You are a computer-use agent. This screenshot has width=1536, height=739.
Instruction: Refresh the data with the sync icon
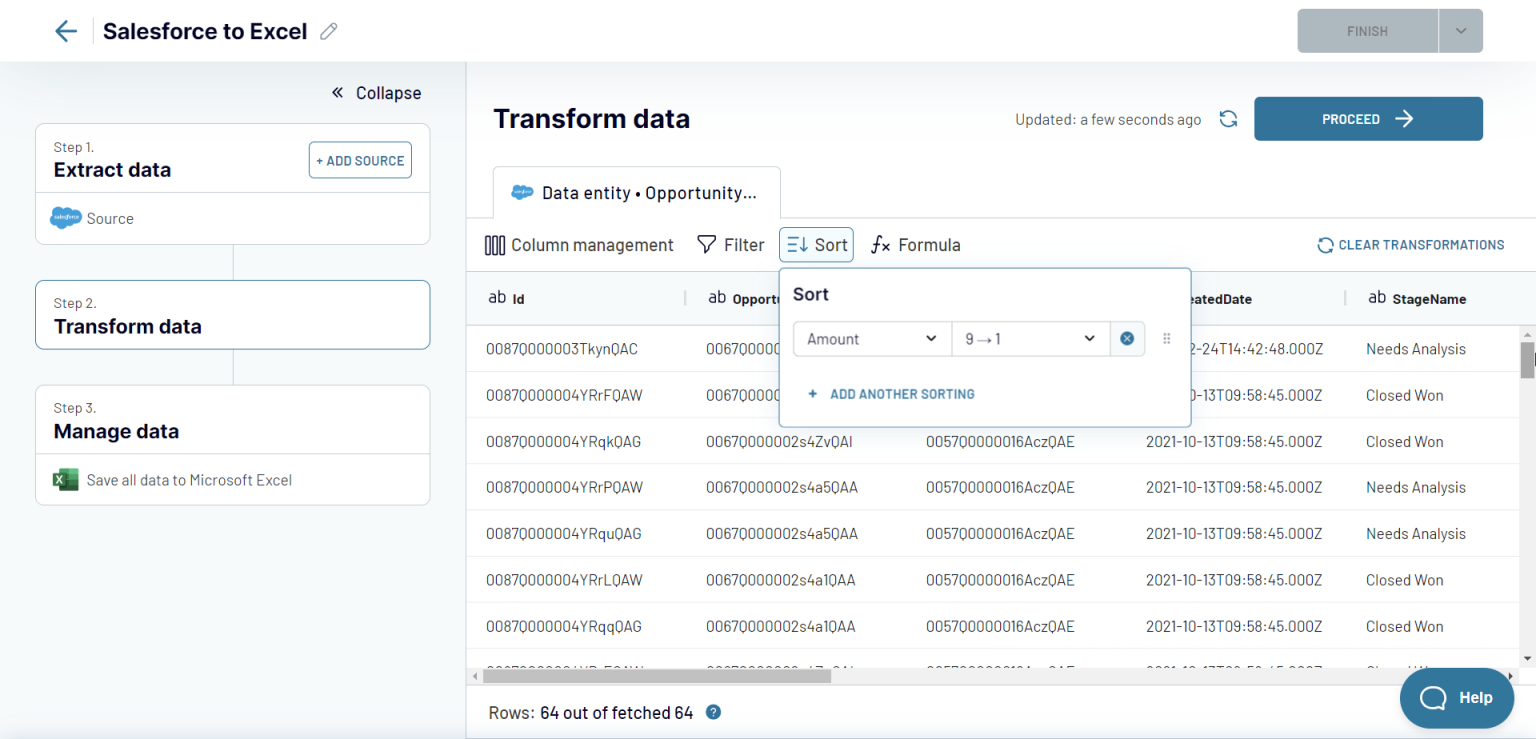pos(1228,118)
